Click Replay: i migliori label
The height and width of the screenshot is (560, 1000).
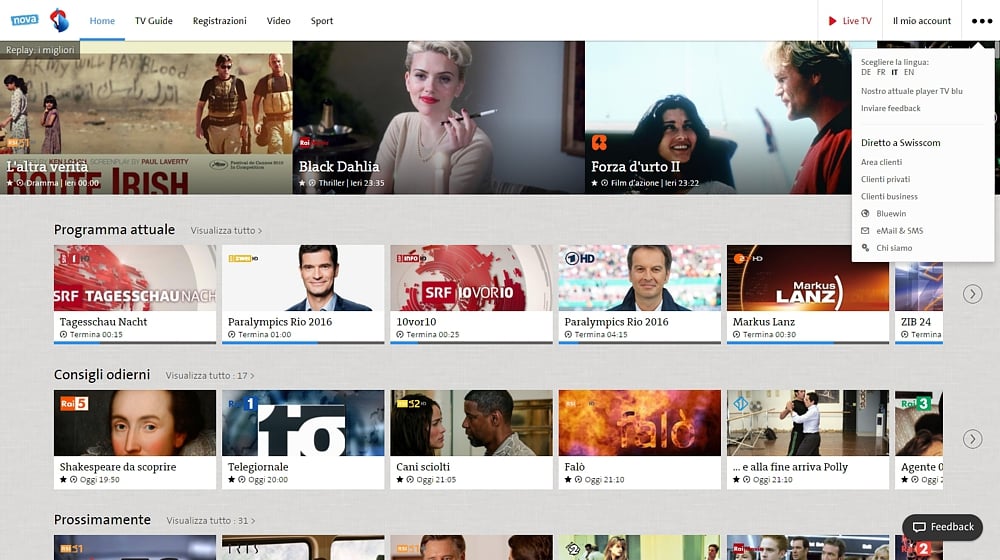tap(40, 50)
